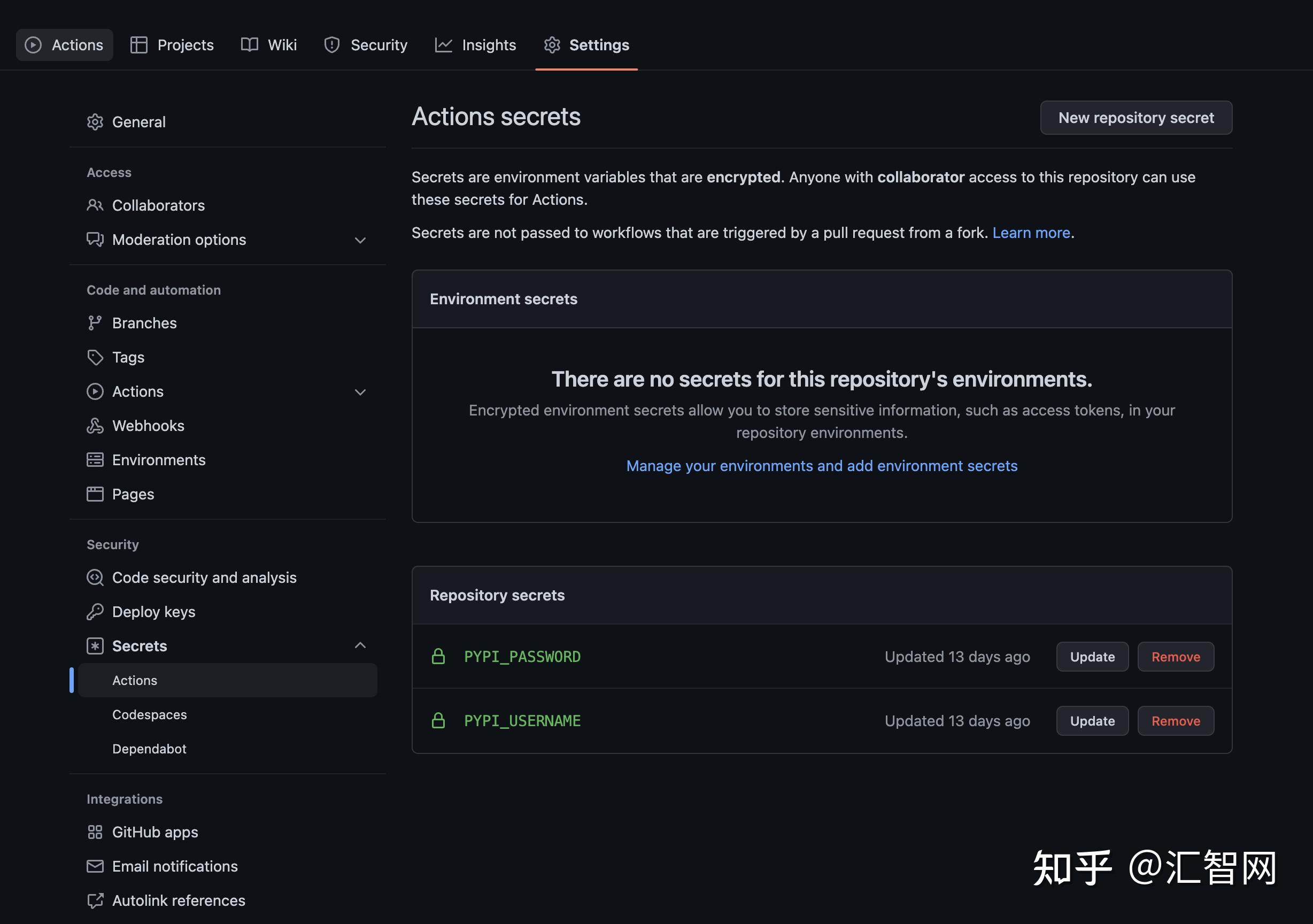
Task: Click the Email notifications envelope icon
Action: (95, 866)
